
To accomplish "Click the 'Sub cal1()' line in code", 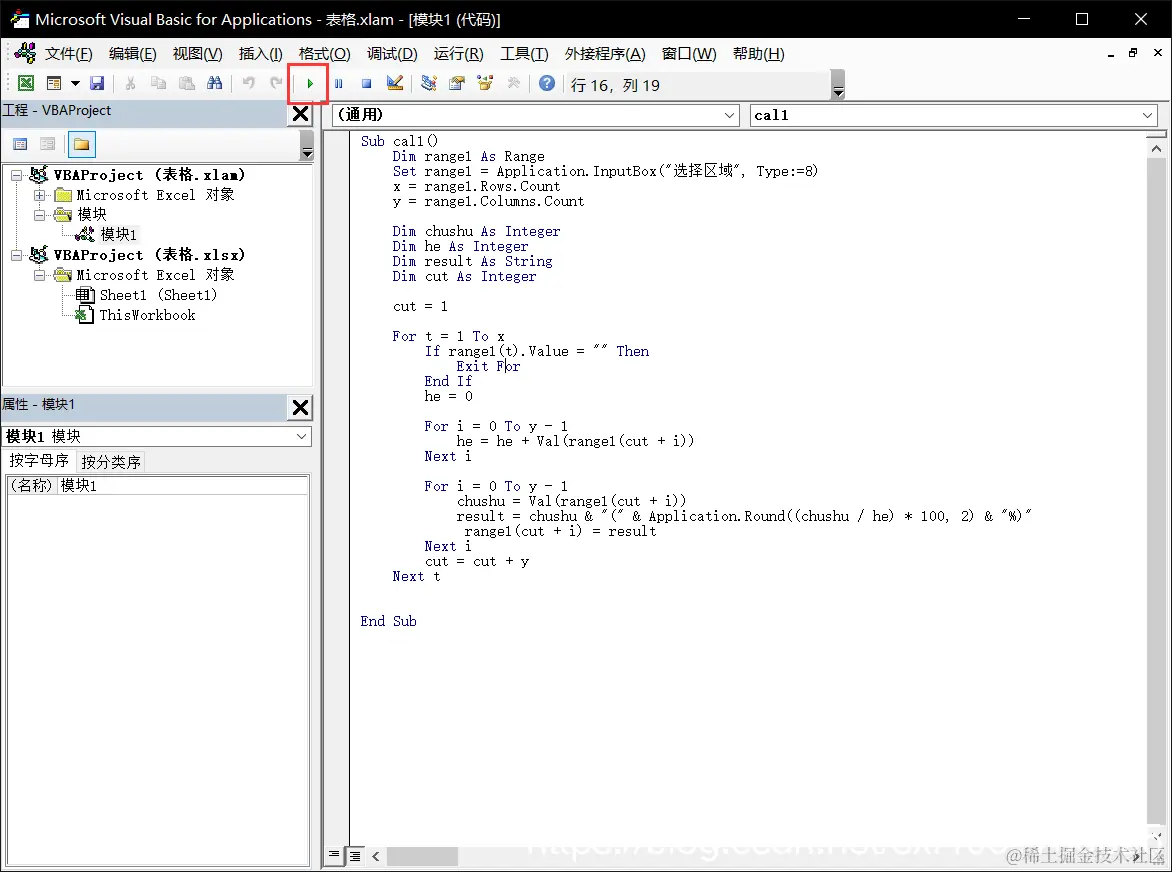I will tap(399, 141).
